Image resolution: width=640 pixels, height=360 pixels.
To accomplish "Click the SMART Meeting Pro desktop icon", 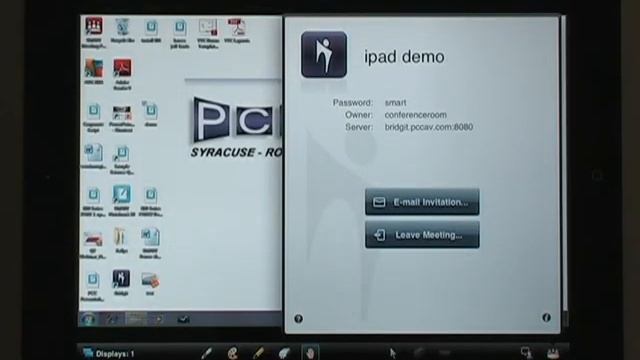I will point(93,32).
